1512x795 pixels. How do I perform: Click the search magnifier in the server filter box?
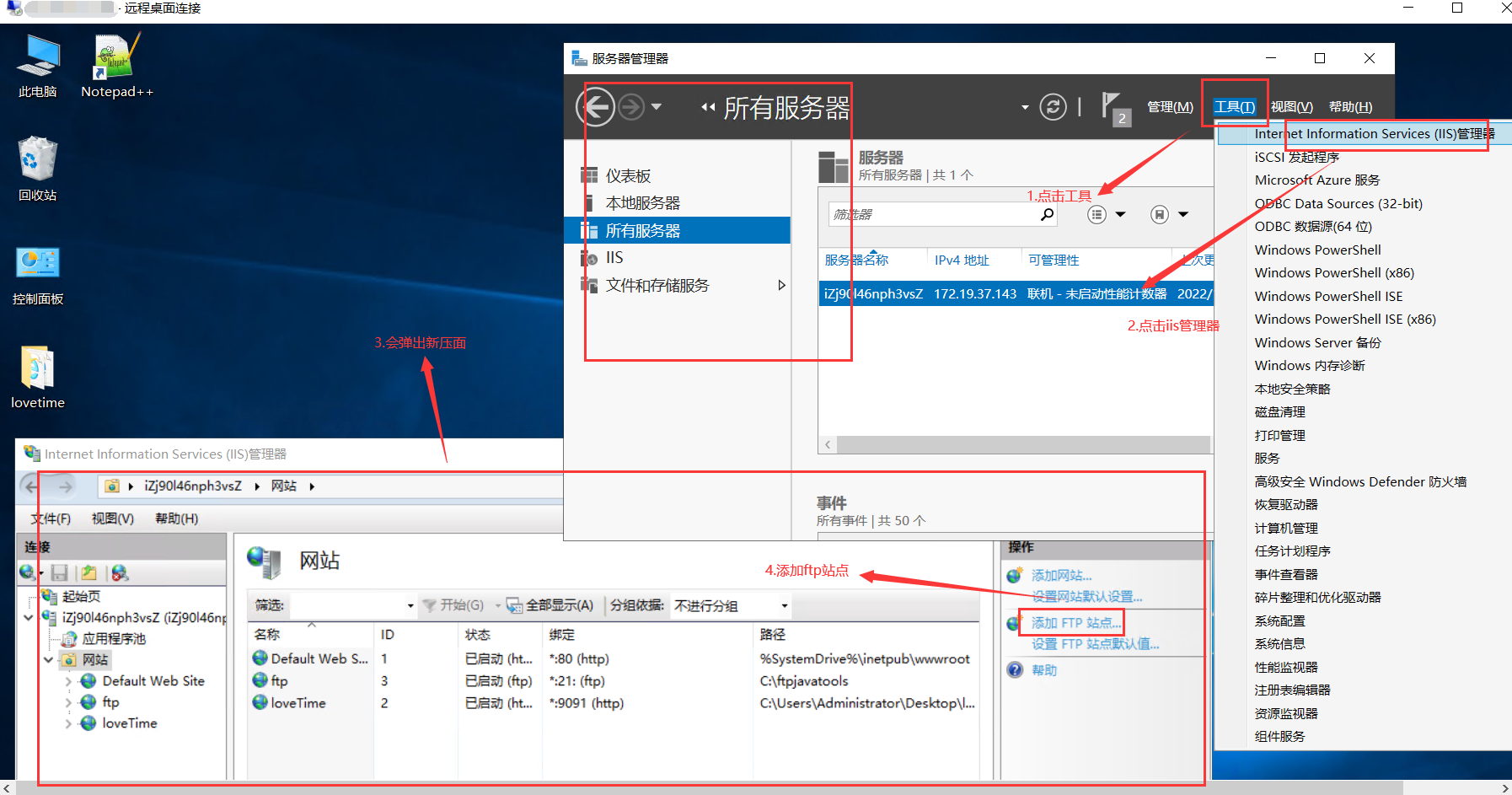1048,213
